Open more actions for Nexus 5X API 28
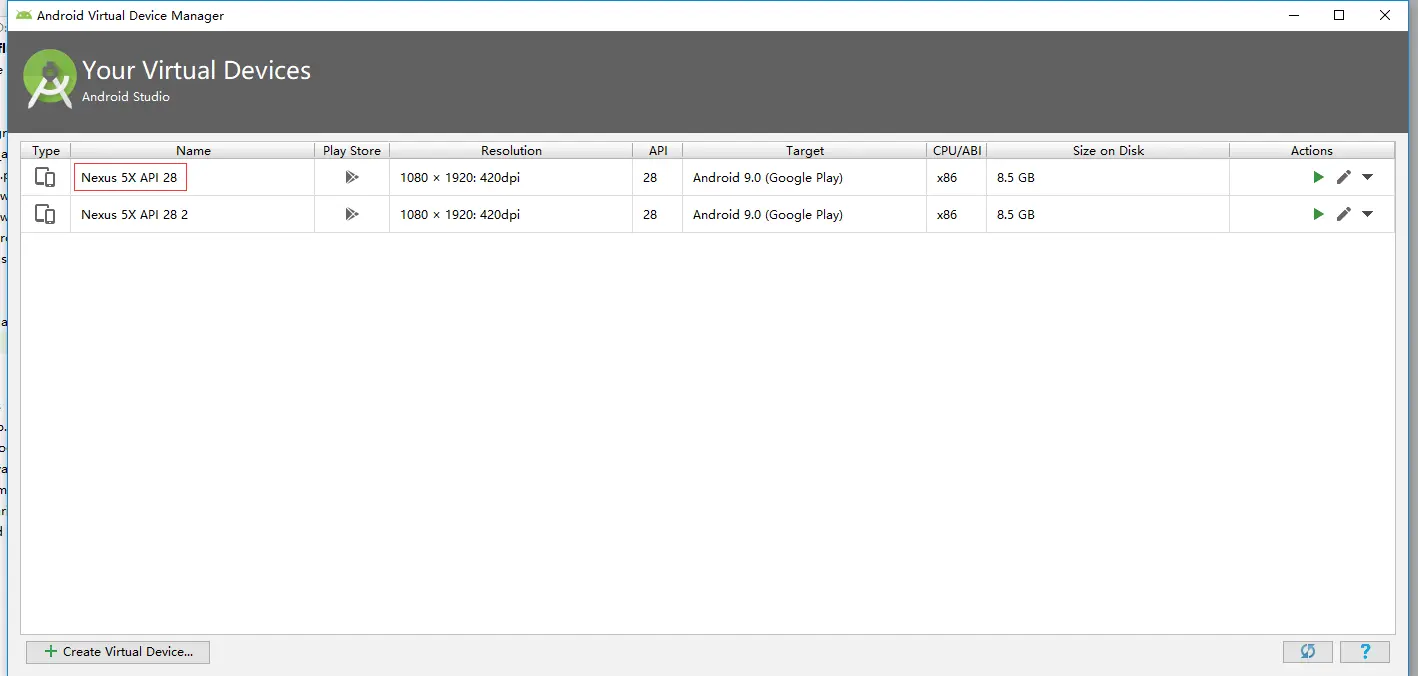1418x676 pixels. coord(1368,177)
